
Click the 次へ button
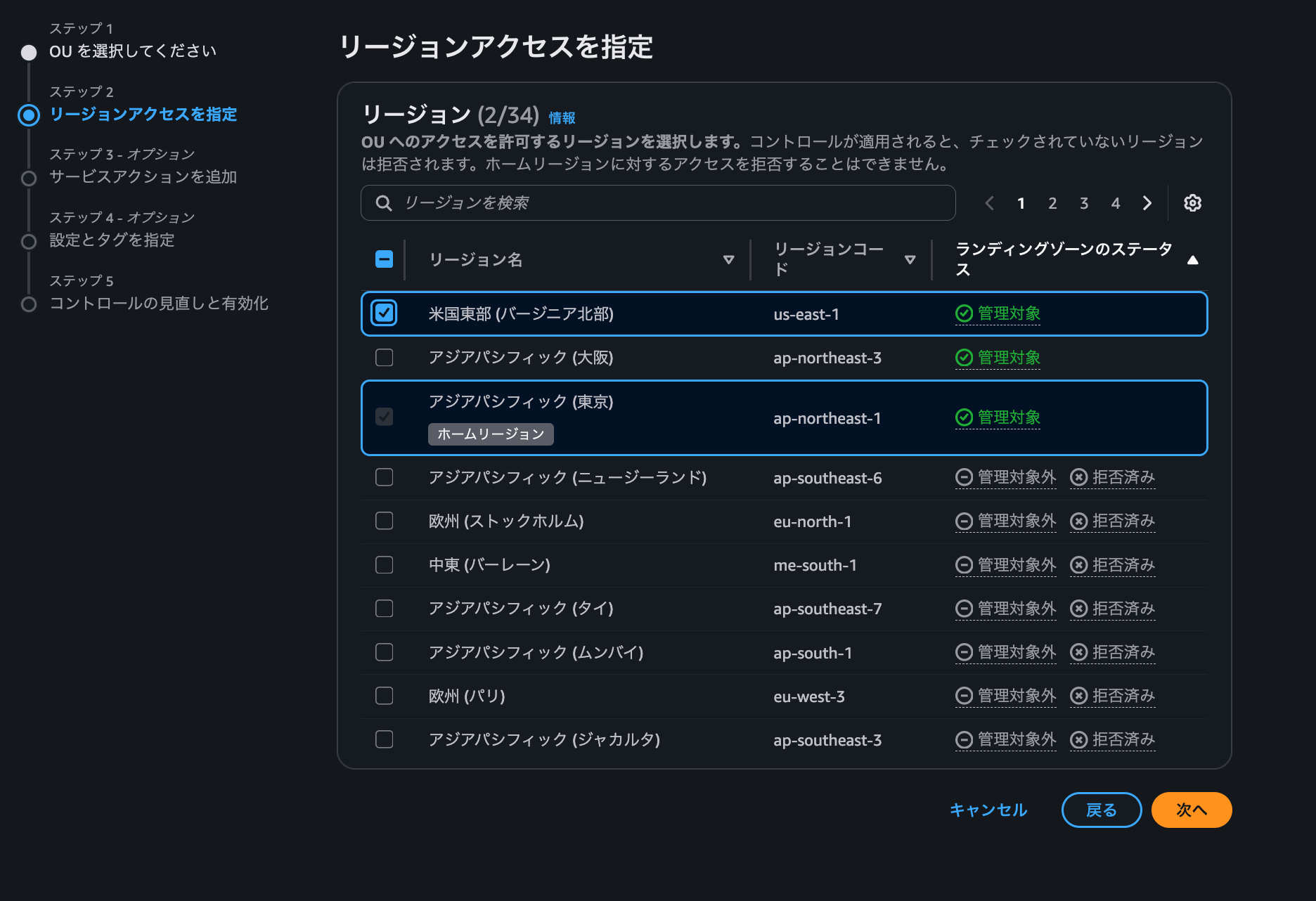(x=1191, y=810)
